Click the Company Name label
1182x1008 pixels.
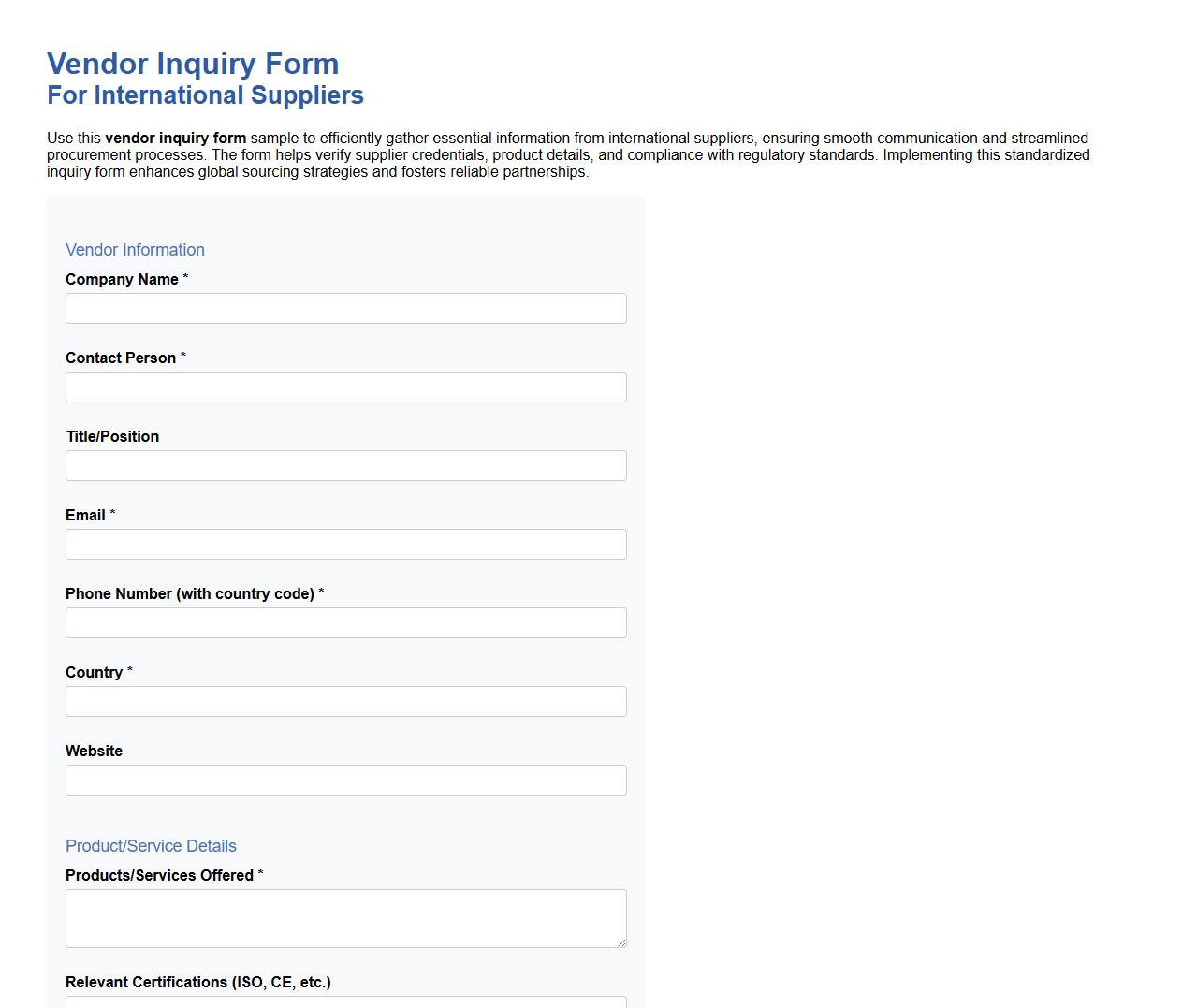(x=122, y=279)
